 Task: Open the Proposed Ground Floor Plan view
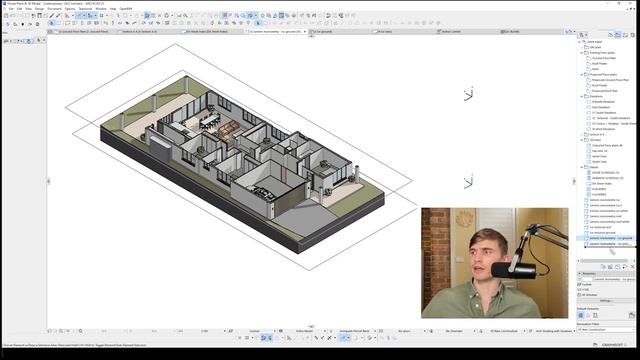(610, 80)
